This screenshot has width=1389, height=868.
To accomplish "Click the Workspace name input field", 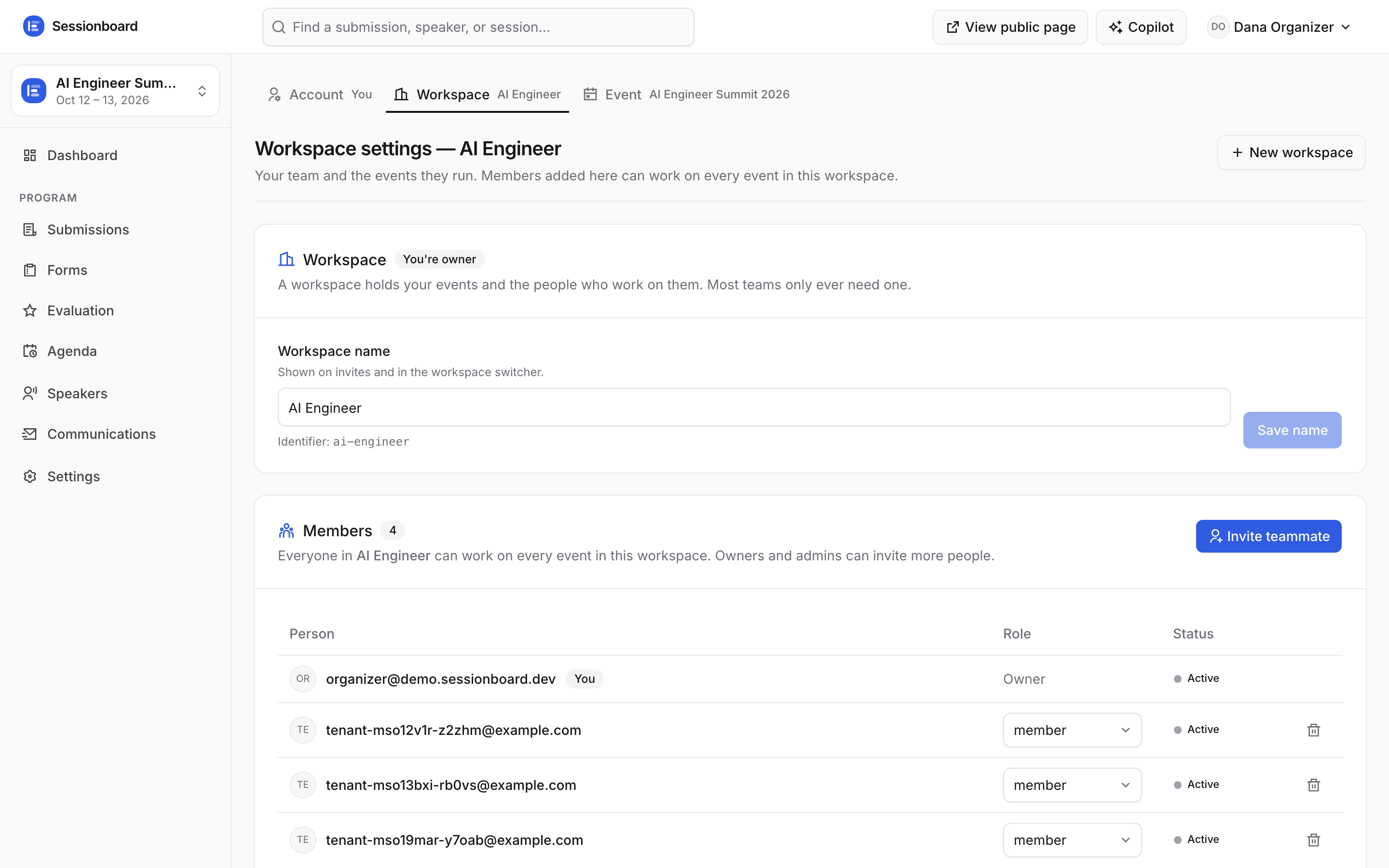I will [754, 407].
